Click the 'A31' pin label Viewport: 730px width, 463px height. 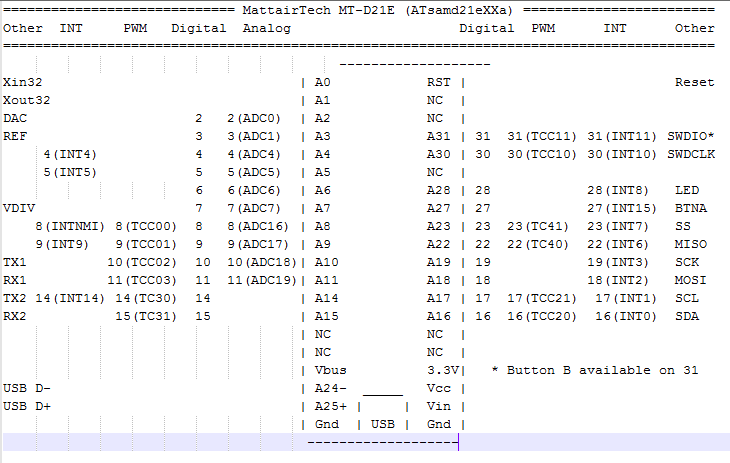tap(439, 136)
